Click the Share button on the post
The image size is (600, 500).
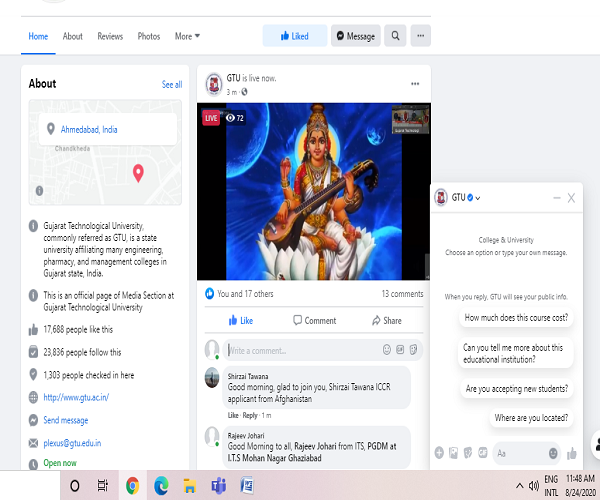point(387,321)
